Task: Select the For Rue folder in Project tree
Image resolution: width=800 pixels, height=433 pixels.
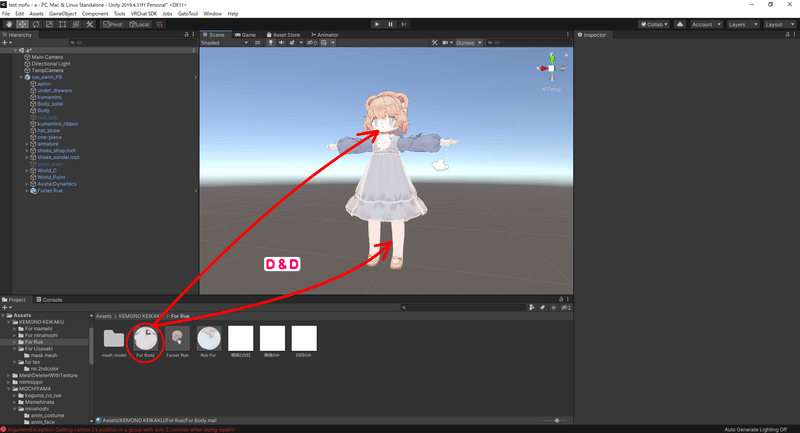Action: (34, 342)
